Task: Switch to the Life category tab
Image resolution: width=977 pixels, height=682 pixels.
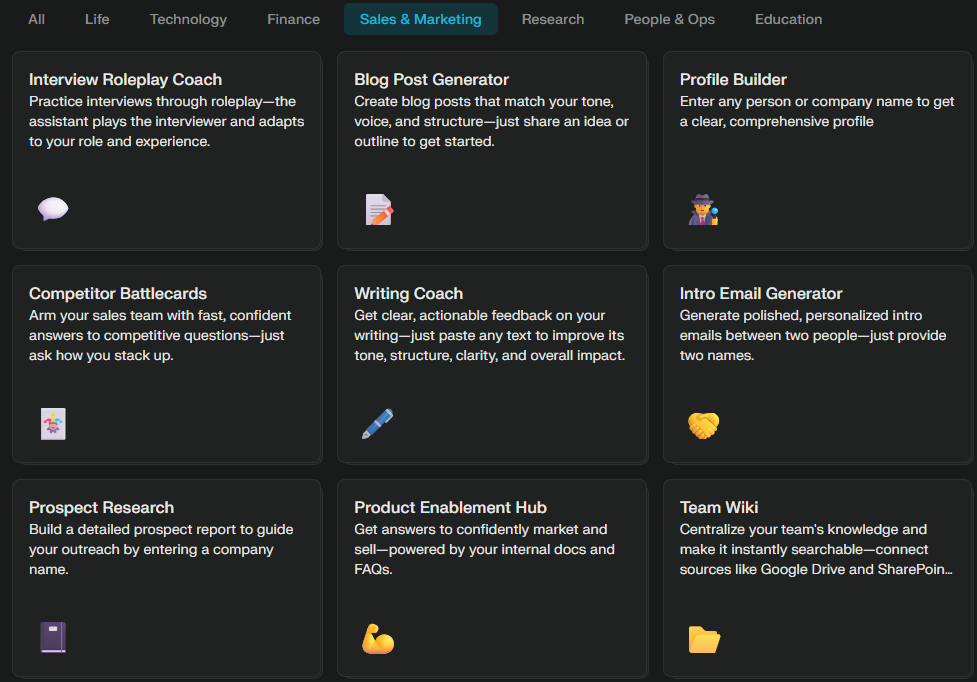Action: click(97, 19)
